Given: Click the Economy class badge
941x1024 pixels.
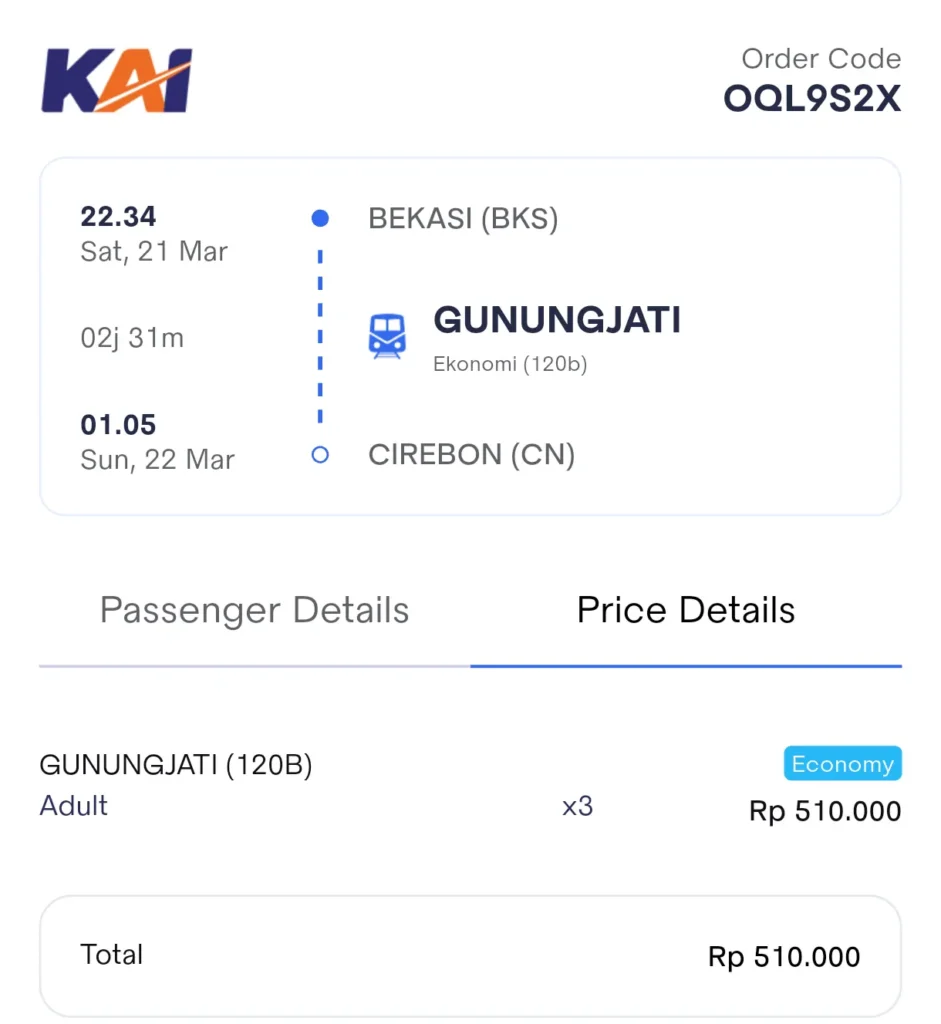Looking at the screenshot, I should 842,764.
